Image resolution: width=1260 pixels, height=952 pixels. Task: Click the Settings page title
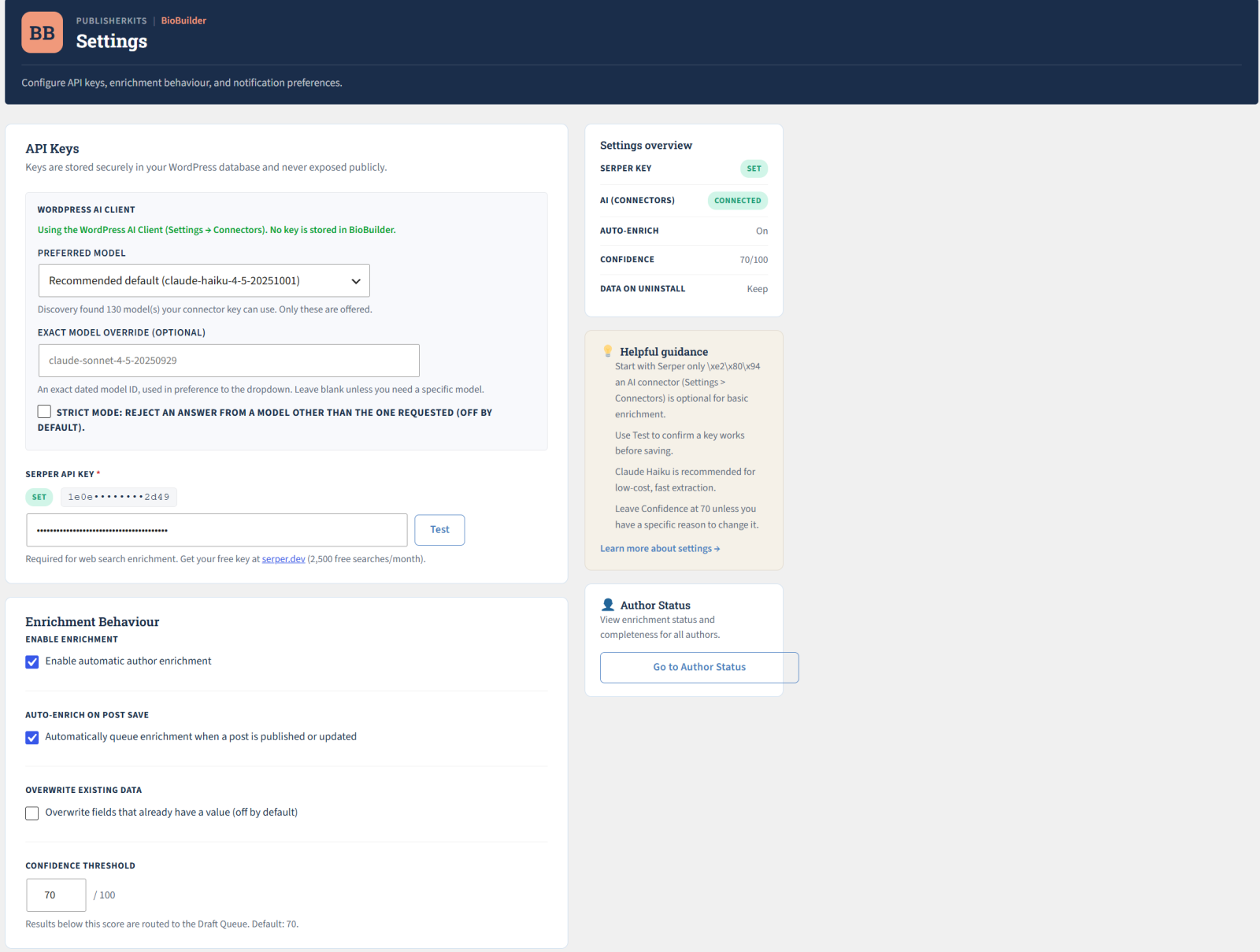[112, 41]
